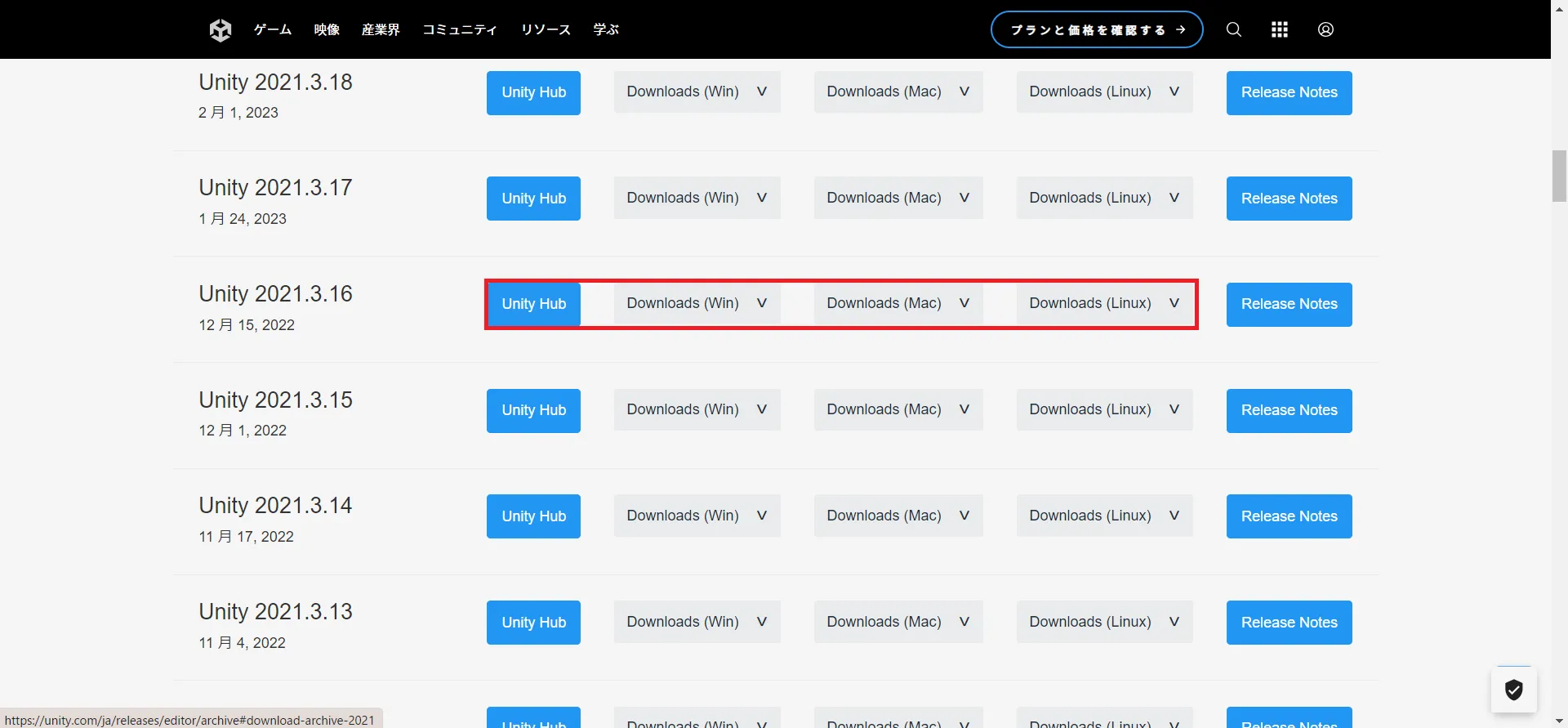Viewport: 1568px width, 728px height.
Task: Open the search icon in header
Action: pos(1234,29)
